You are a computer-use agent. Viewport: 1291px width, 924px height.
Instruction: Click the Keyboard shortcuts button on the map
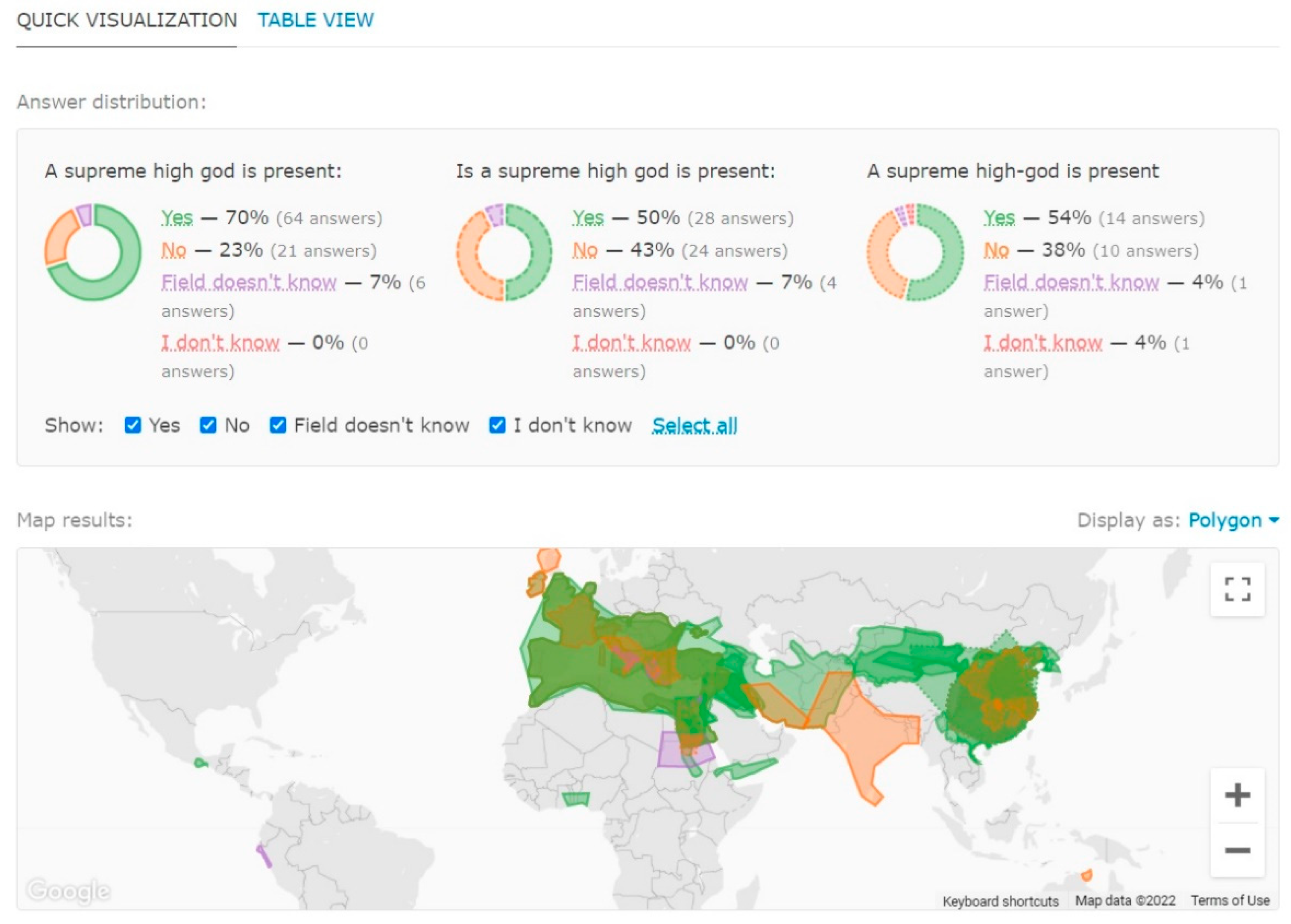[x=1000, y=901]
